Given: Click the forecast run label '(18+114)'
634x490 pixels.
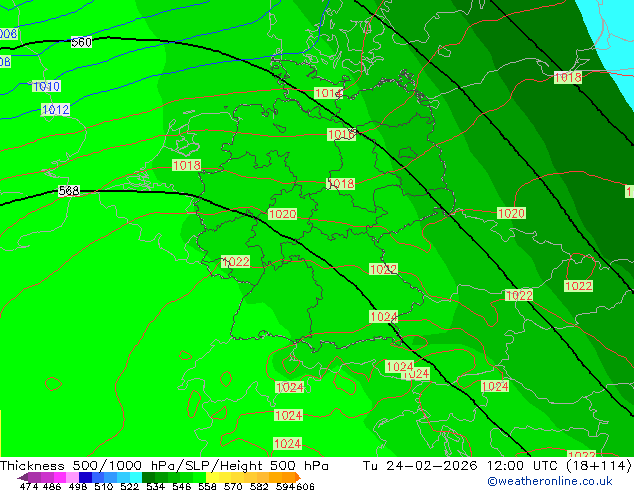Looking at the screenshot, I should point(598,466).
